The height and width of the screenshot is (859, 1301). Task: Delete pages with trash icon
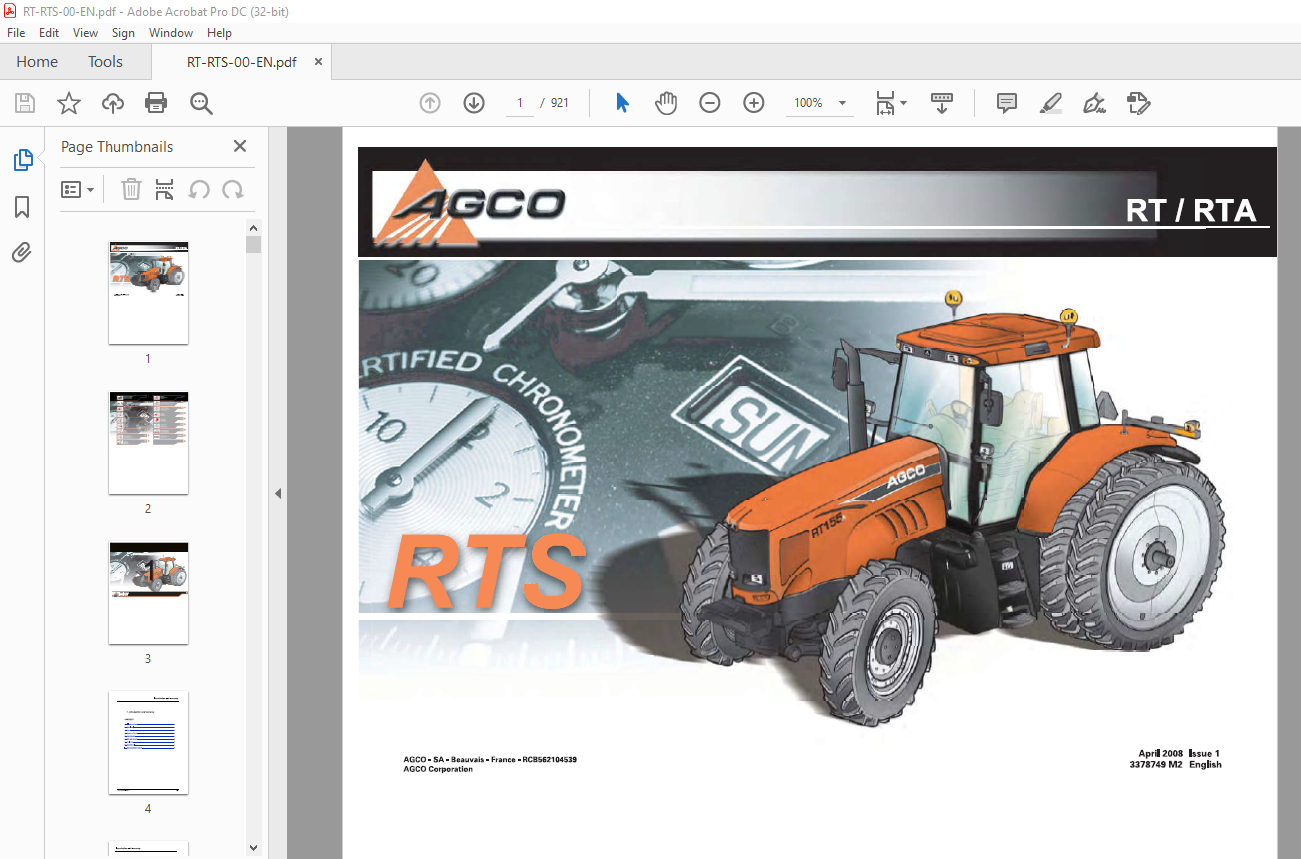131,189
